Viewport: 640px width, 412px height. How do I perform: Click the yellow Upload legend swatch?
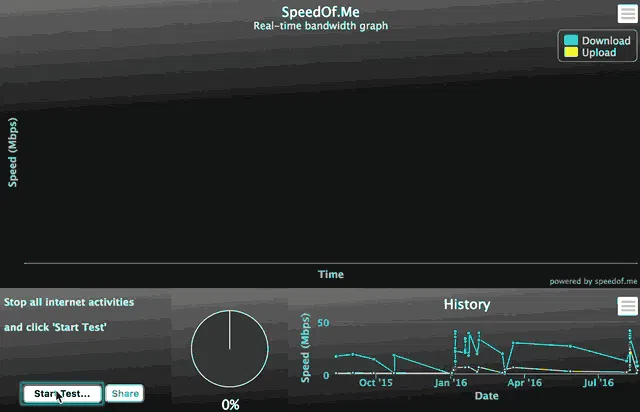coord(571,52)
